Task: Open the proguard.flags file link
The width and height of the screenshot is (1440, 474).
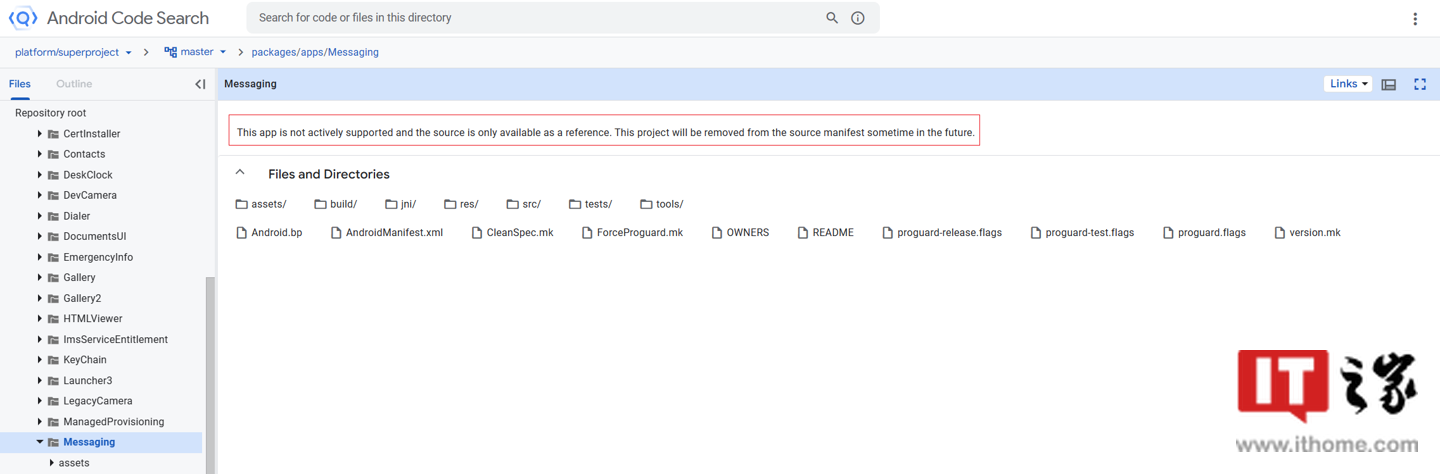Action: tap(1212, 232)
